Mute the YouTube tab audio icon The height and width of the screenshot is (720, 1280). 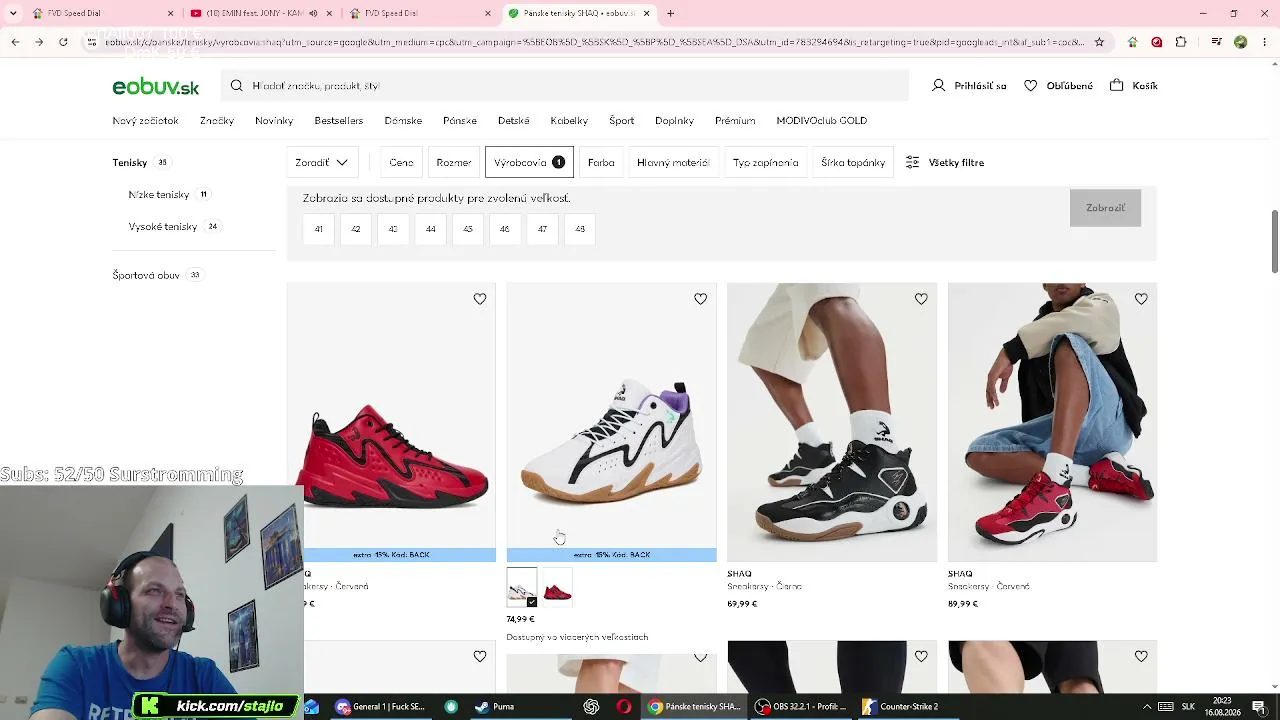[313, 13]
